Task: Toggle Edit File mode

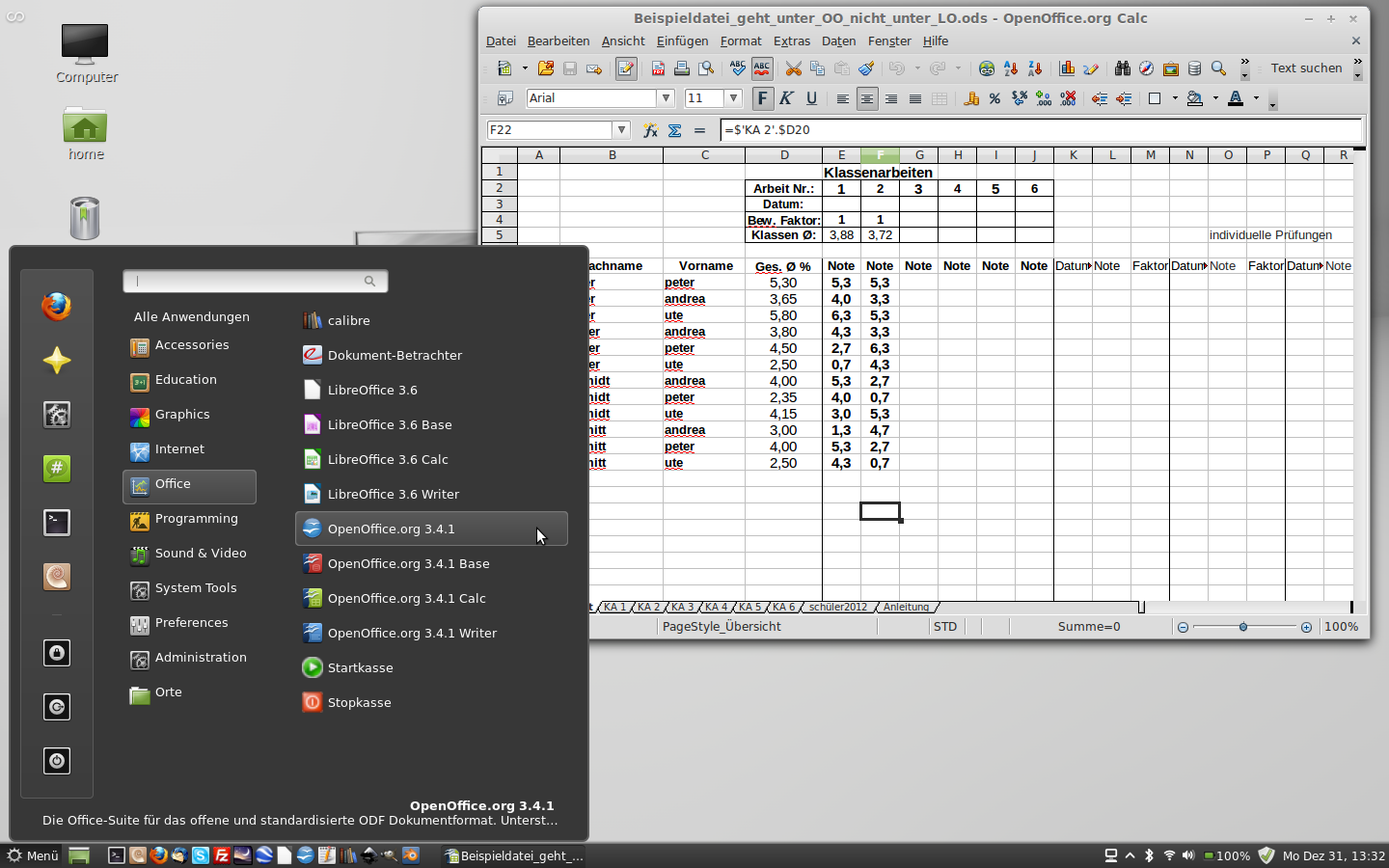Action: (626, 68)
